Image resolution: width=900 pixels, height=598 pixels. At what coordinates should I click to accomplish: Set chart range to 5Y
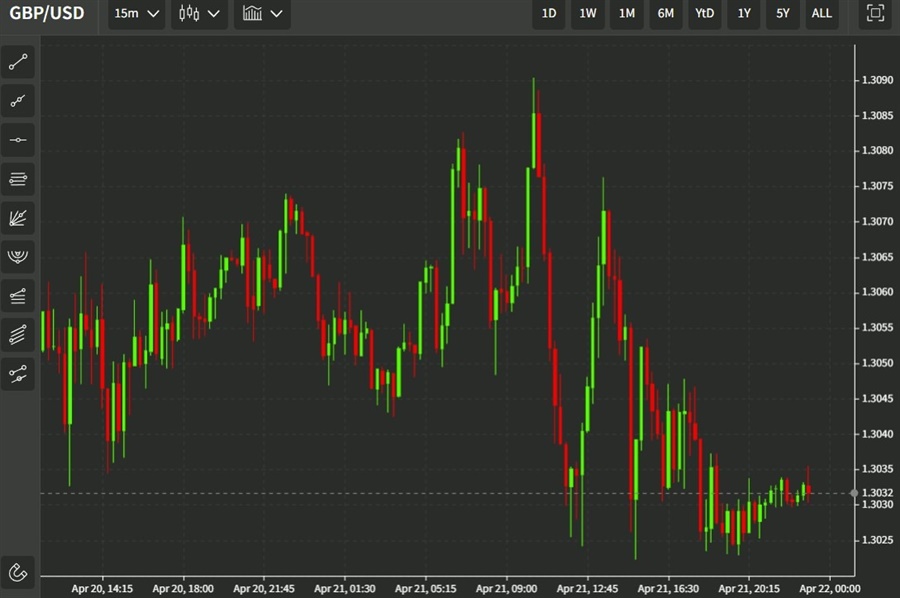[x=783, y=13]
